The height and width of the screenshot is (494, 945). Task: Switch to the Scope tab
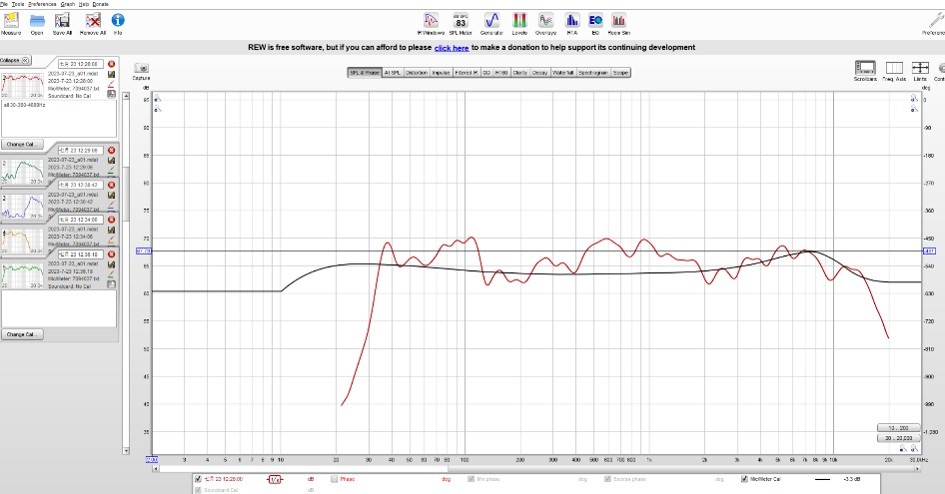click(x=621, y=72)
